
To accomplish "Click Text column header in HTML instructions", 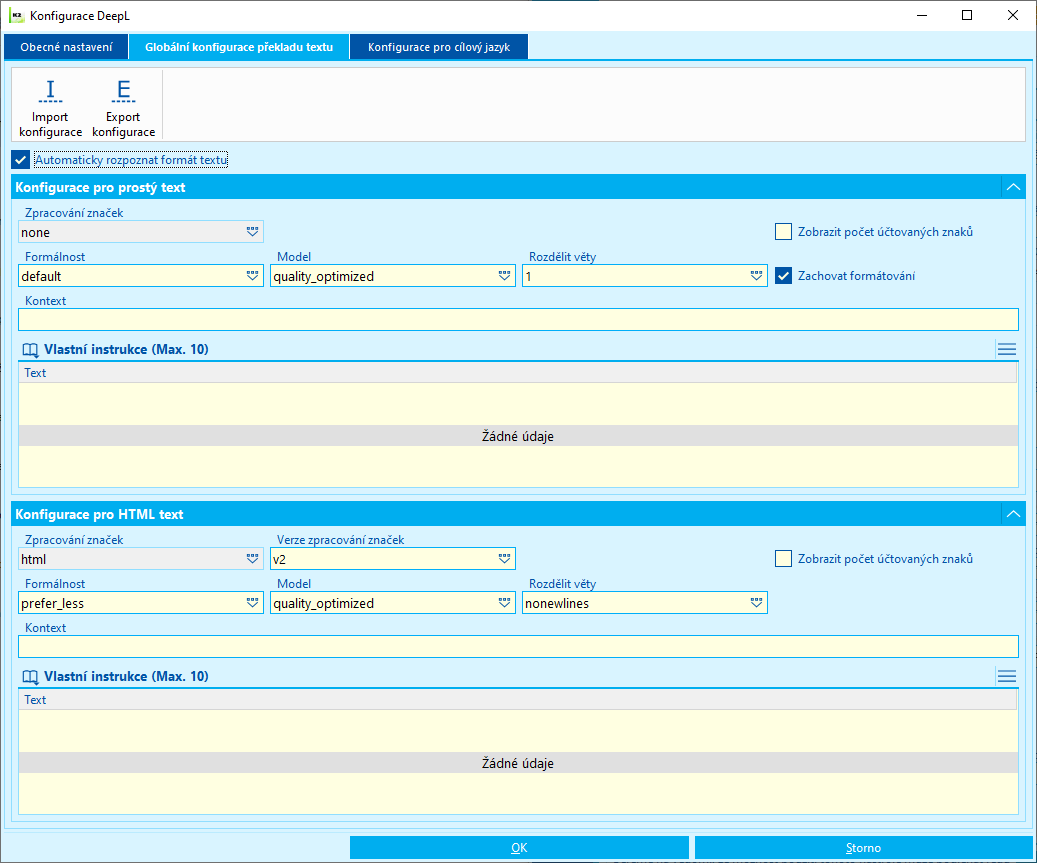I will 517,700.
